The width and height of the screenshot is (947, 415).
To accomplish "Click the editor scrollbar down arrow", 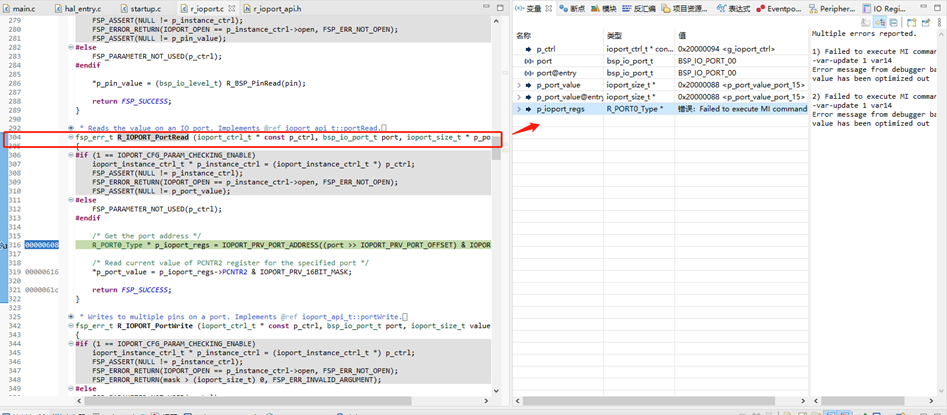I will pyautogui.click(x=496, y=390).
